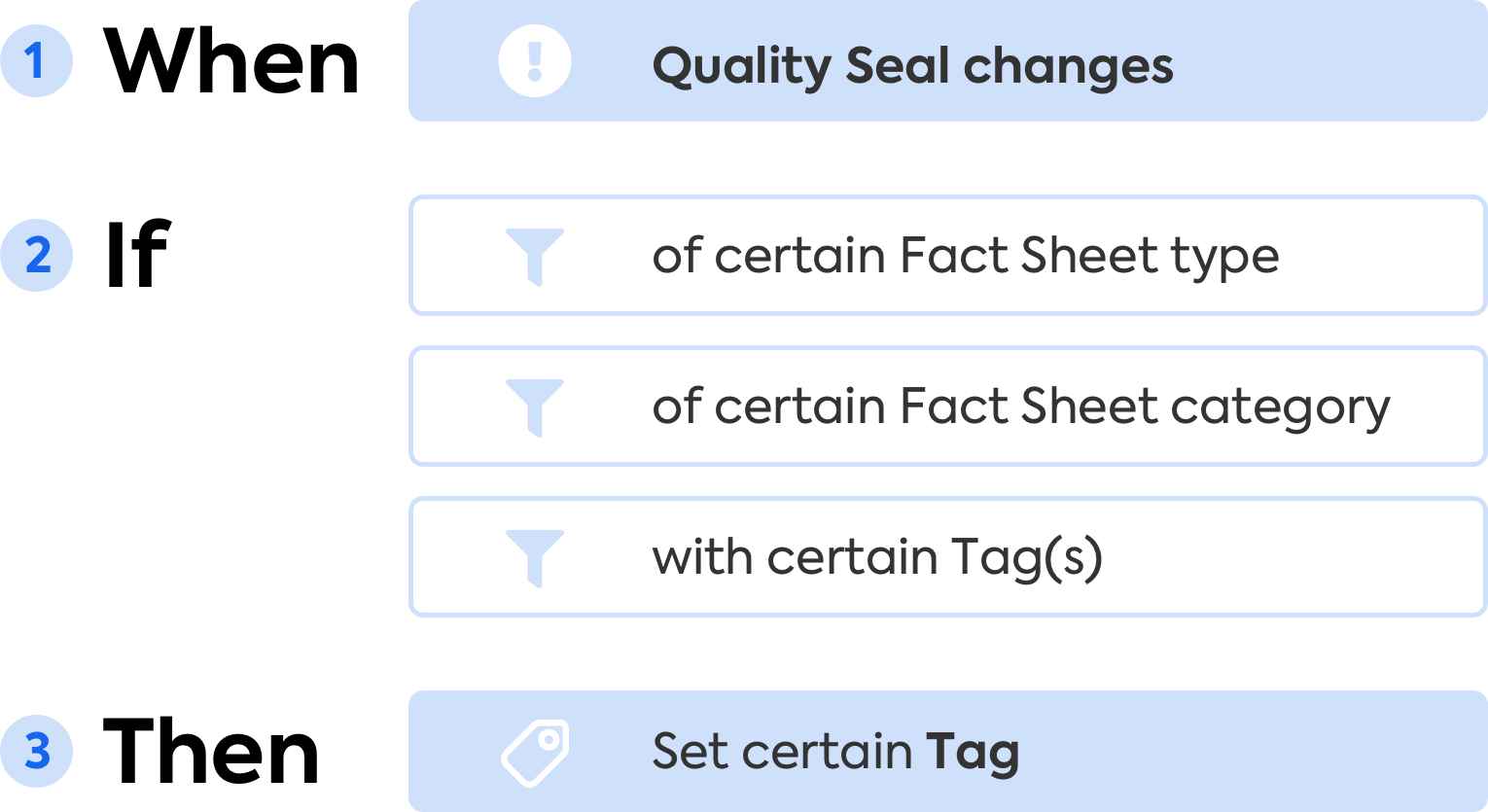Click the tag icon in the action row
This screenshot has width=1488, height=812.
coord(534,752)
